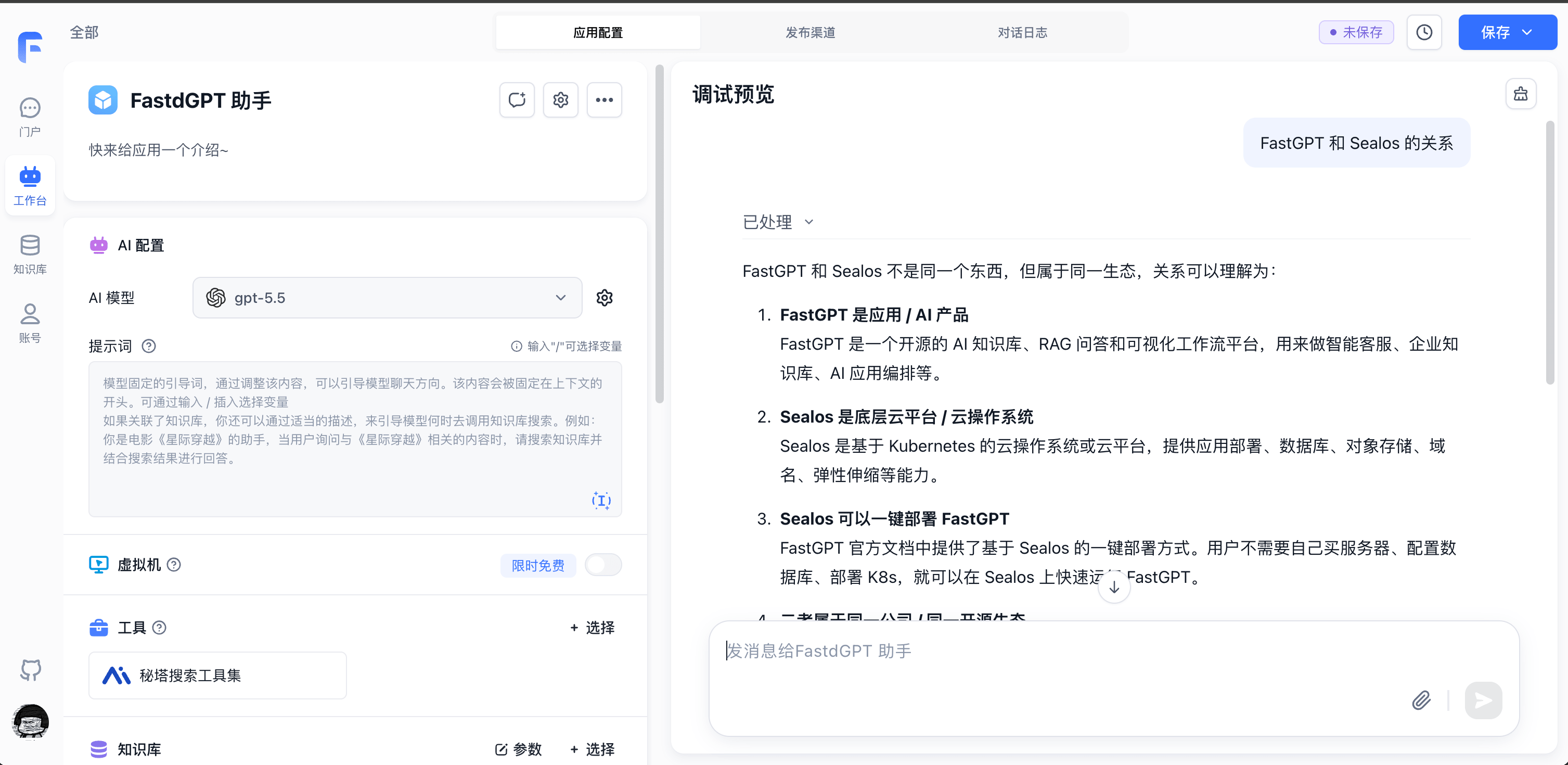Open the more options ellipsis menu
Image resolution: width=1568 pixels, height=765 pixels.
pyautogui.click(x=605, y=100)
